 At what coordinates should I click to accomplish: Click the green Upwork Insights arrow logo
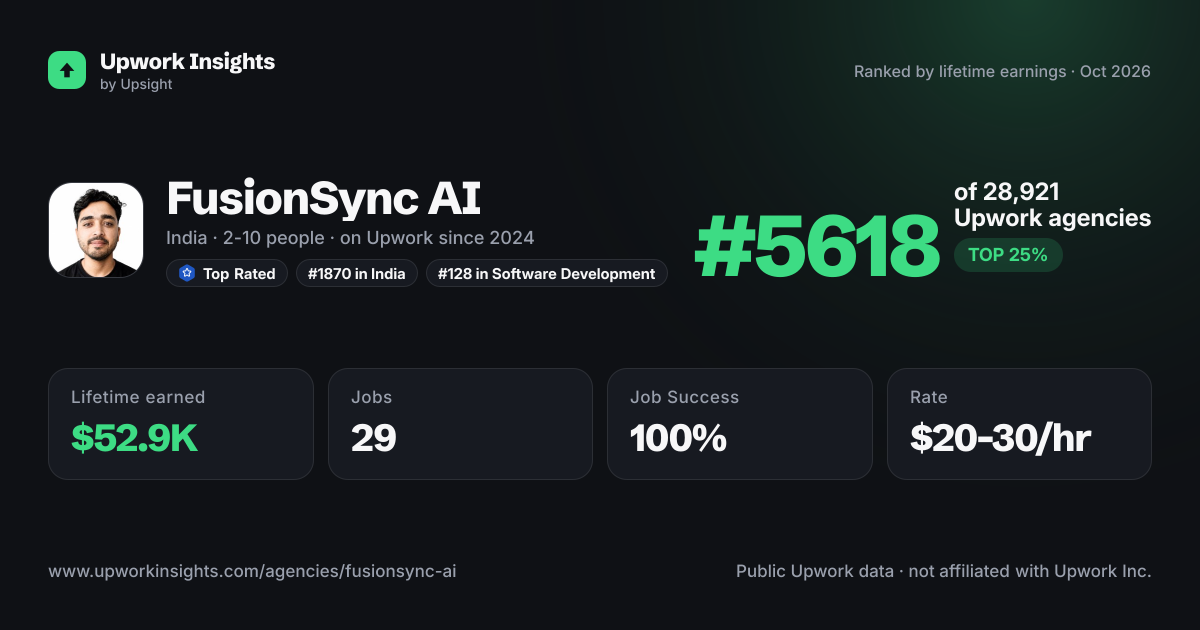coord(67,70)
